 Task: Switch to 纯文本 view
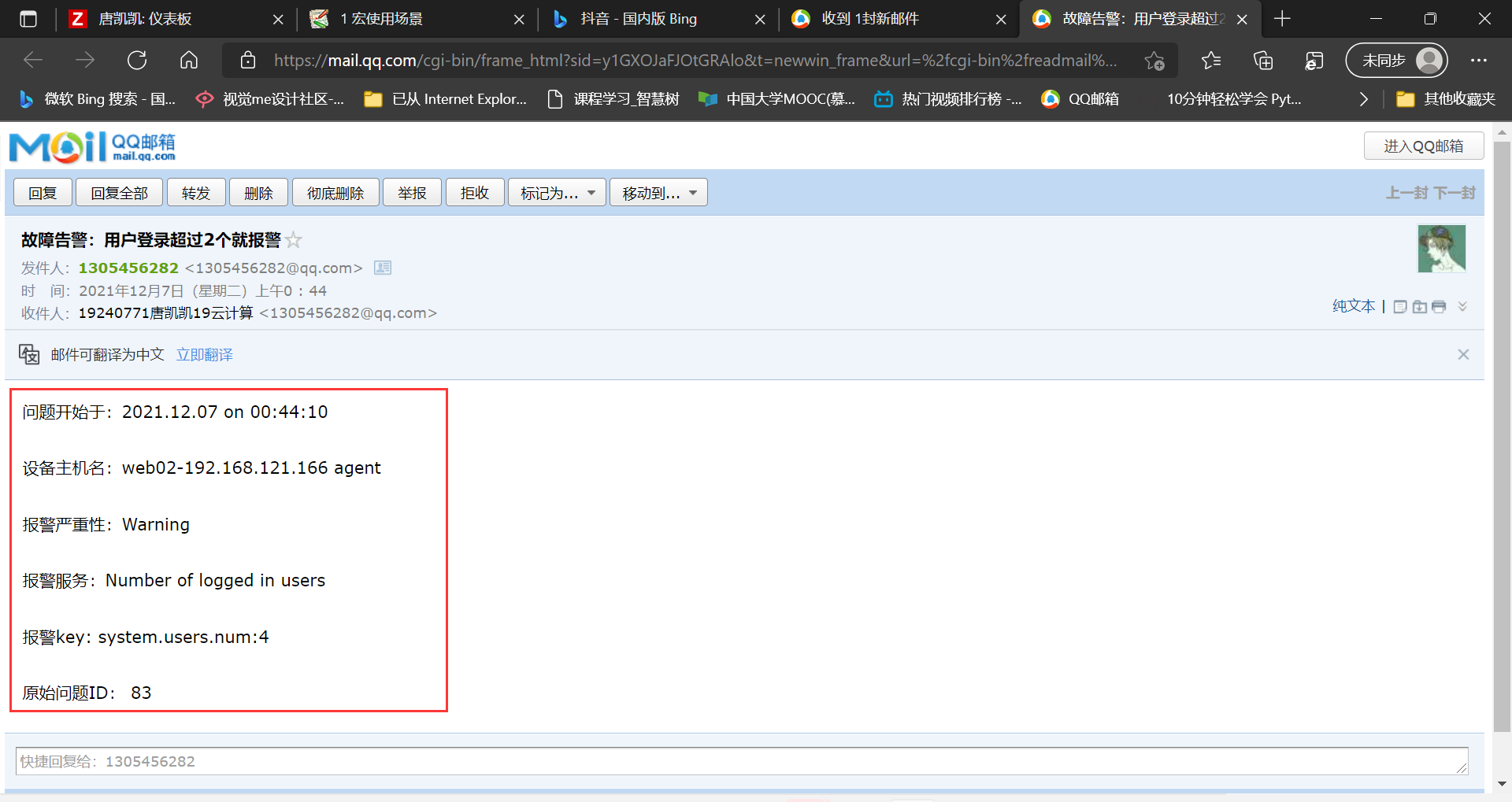(x=1354, y=306)
